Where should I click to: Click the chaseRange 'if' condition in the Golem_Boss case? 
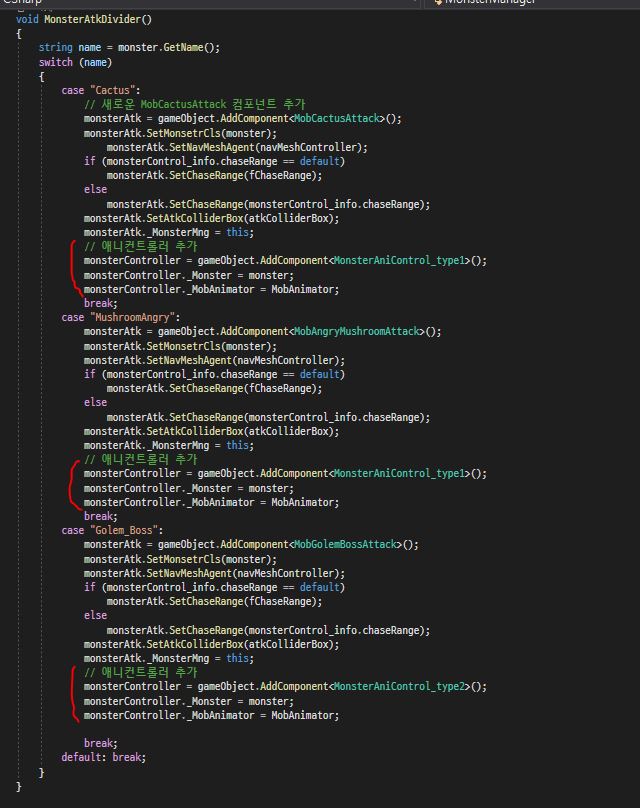tap(214, 587)
